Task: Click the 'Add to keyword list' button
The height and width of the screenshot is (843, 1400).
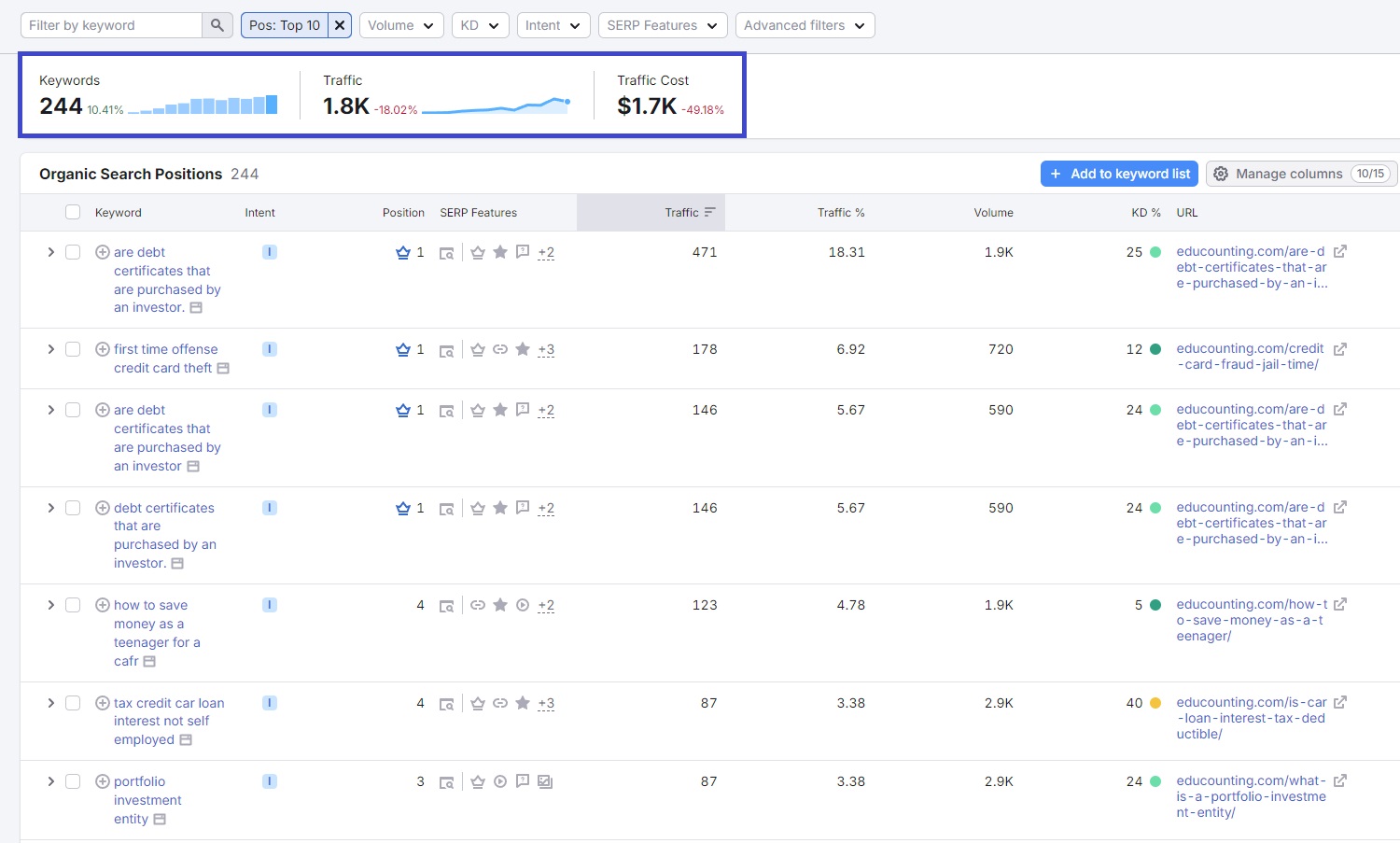Action: point(1119,174)
